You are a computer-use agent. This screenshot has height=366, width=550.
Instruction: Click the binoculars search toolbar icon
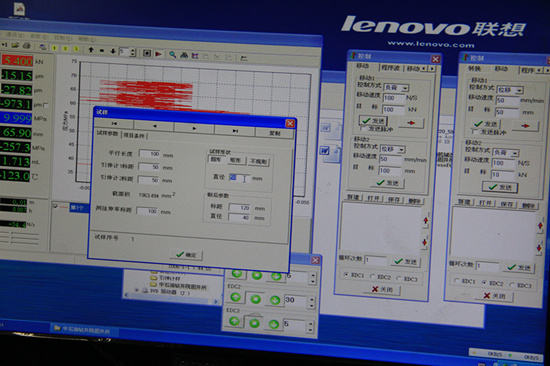tap(184, 55)
